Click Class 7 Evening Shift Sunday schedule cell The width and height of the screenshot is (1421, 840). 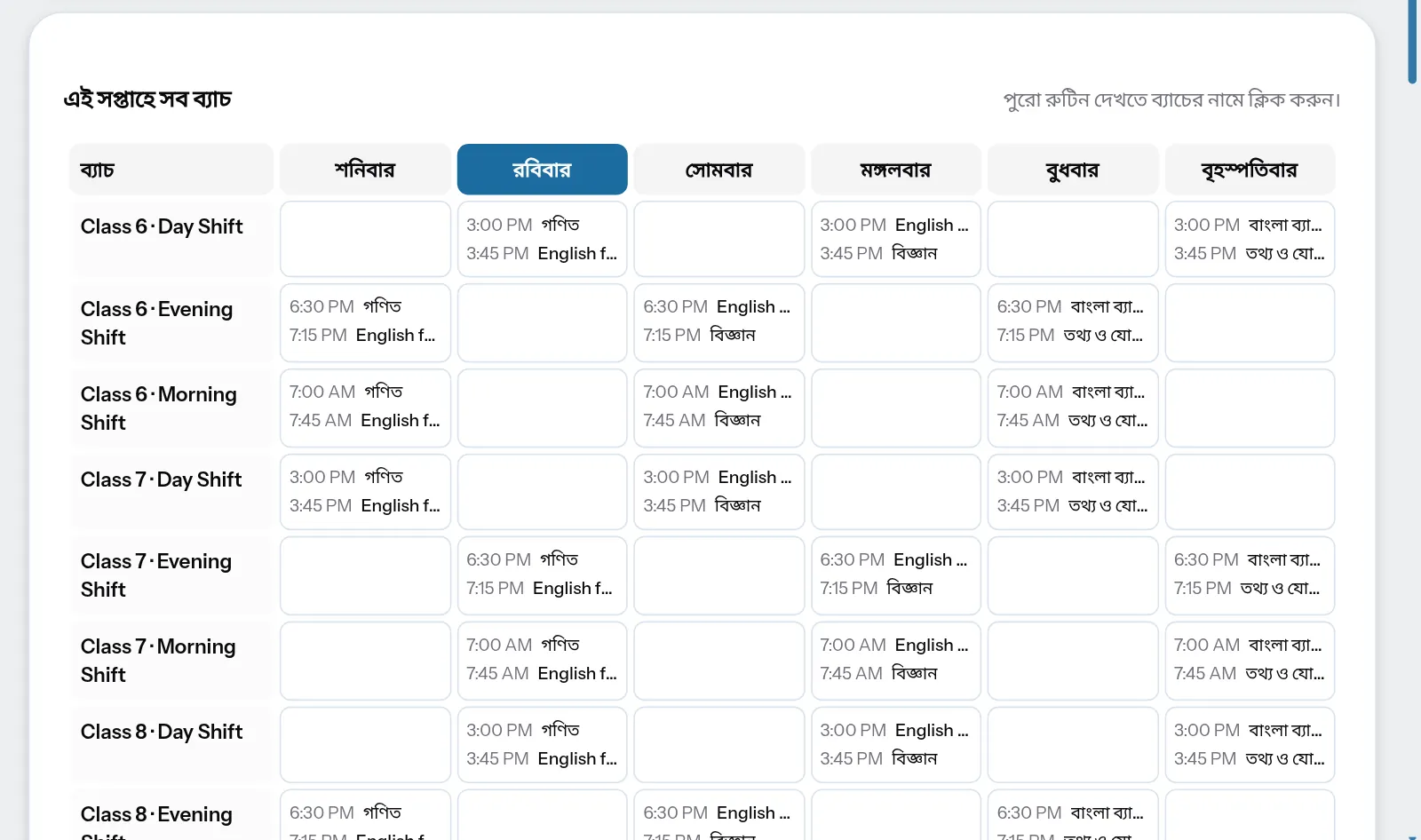pyautogui.click(x=542, y=575)
